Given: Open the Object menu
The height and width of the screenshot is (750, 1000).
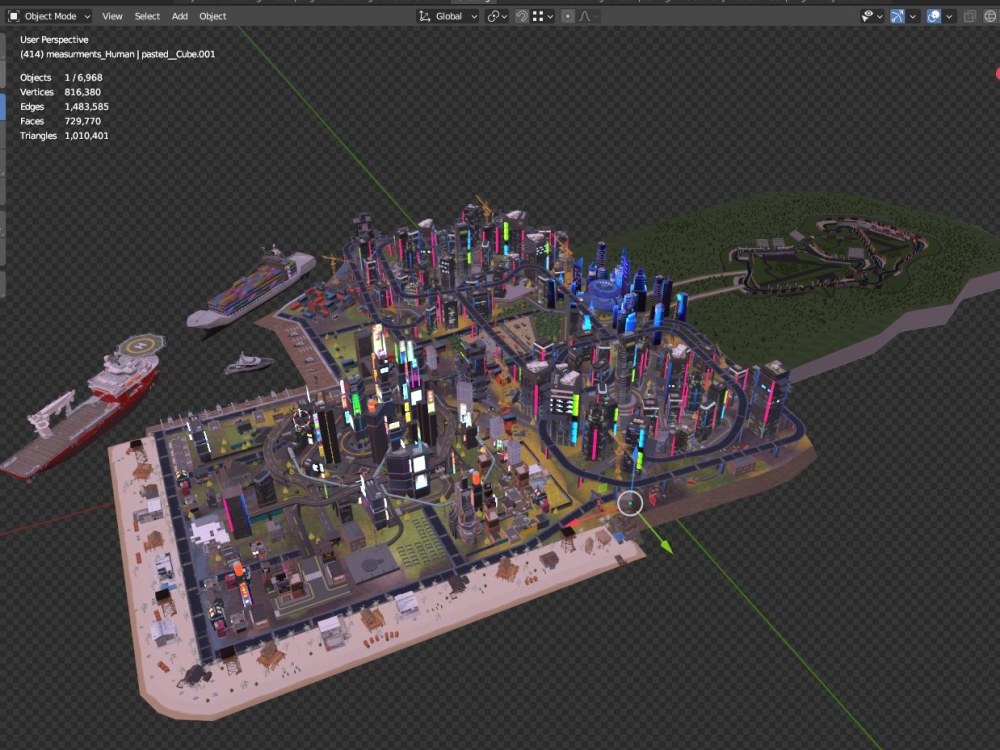Looking at the screenshot, I should click(x=212, y=16).
